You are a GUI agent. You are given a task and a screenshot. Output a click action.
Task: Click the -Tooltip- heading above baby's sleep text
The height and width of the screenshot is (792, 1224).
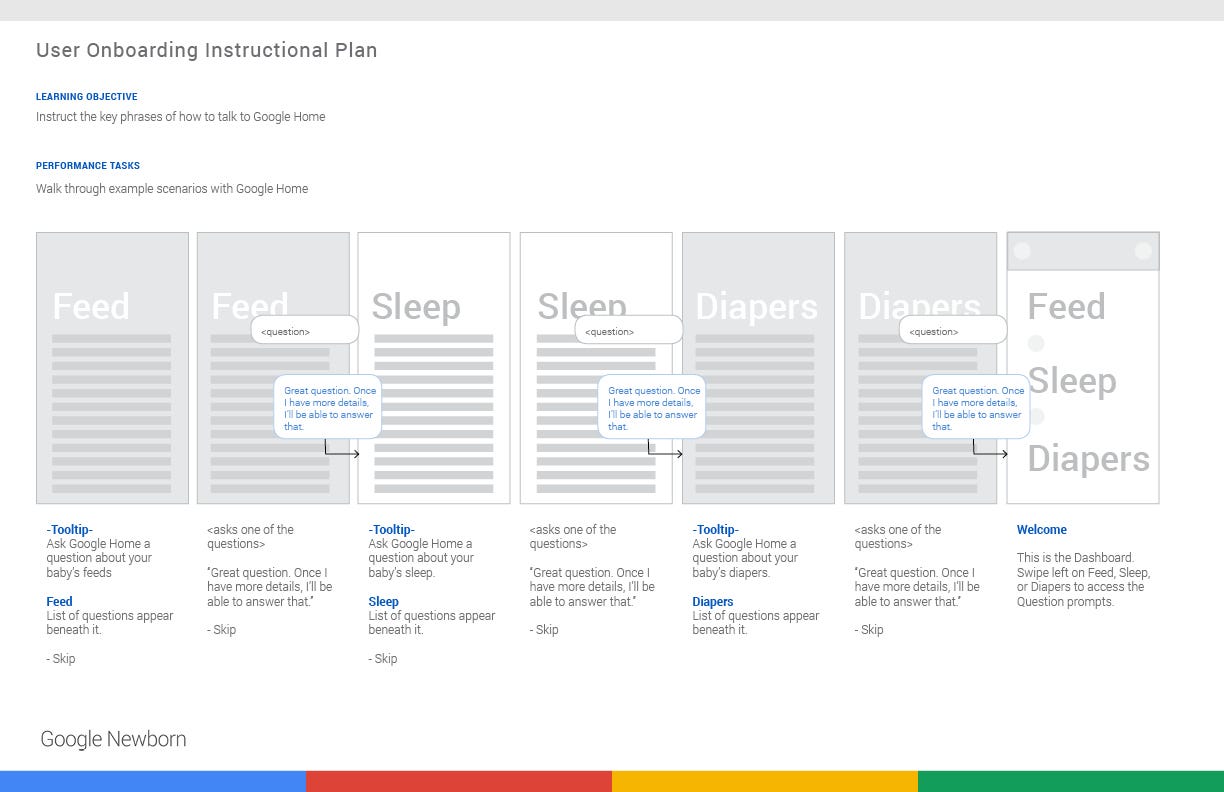392,530
